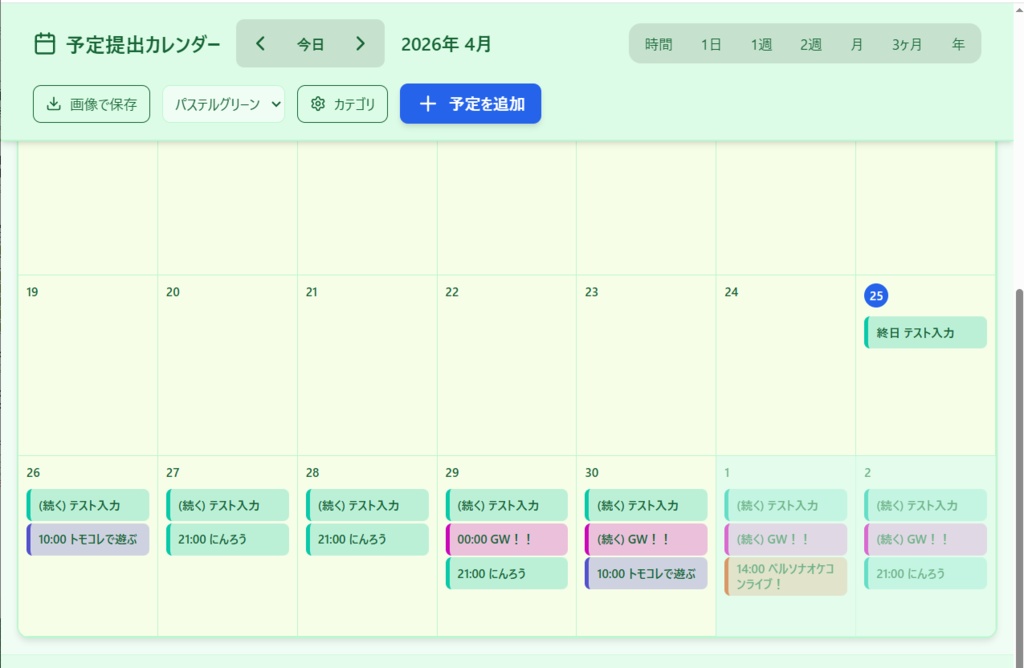Select date number 23

pyautogui.click(x=592, y=292)
